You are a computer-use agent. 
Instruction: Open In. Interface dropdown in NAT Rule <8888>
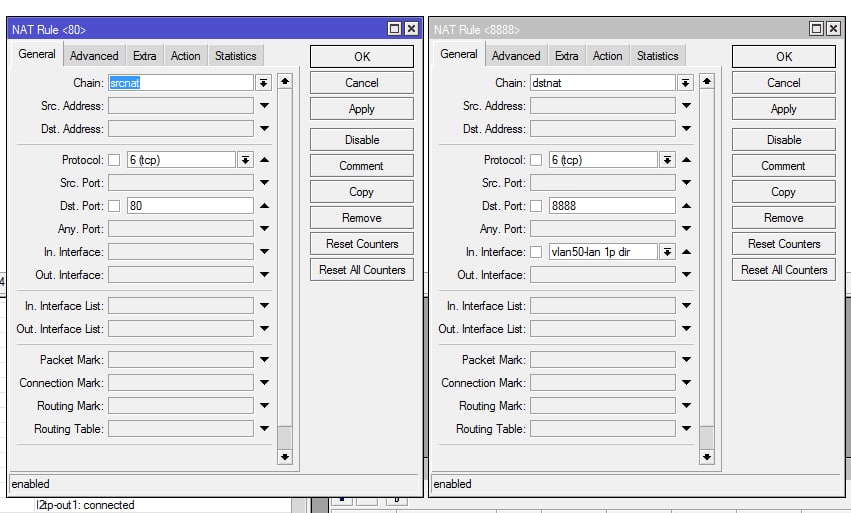pyautogui.click(x=668, y=252)
